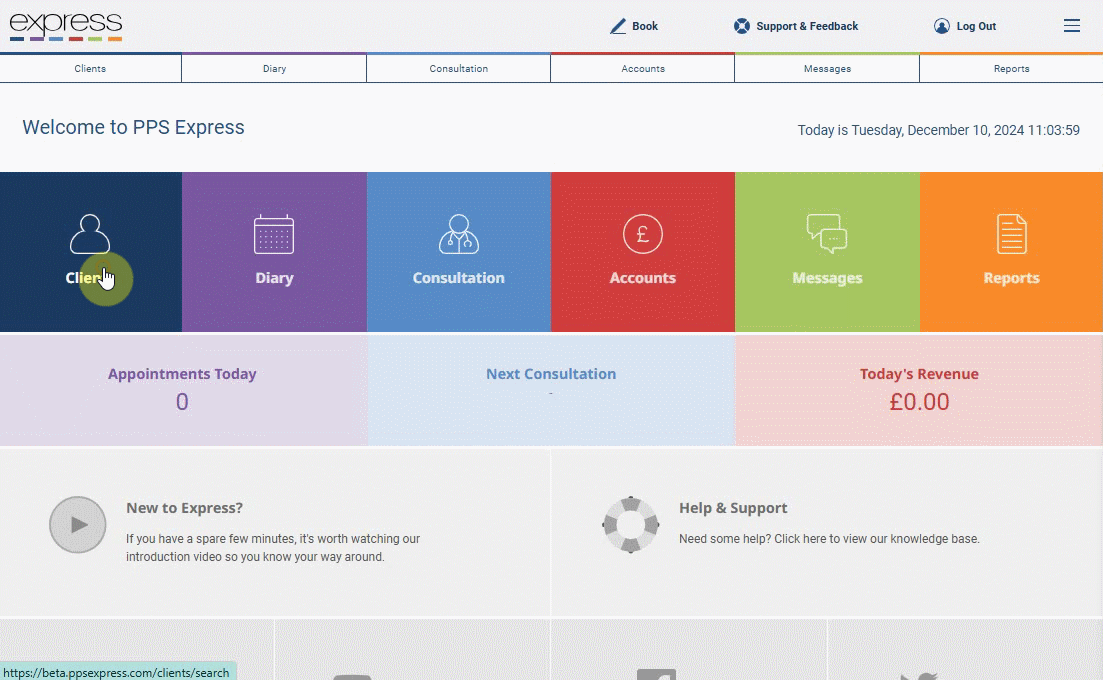Click the Support & Feedback lifebuoy icon
Viewport: 1103px width, 680px height.
(741, 26)
